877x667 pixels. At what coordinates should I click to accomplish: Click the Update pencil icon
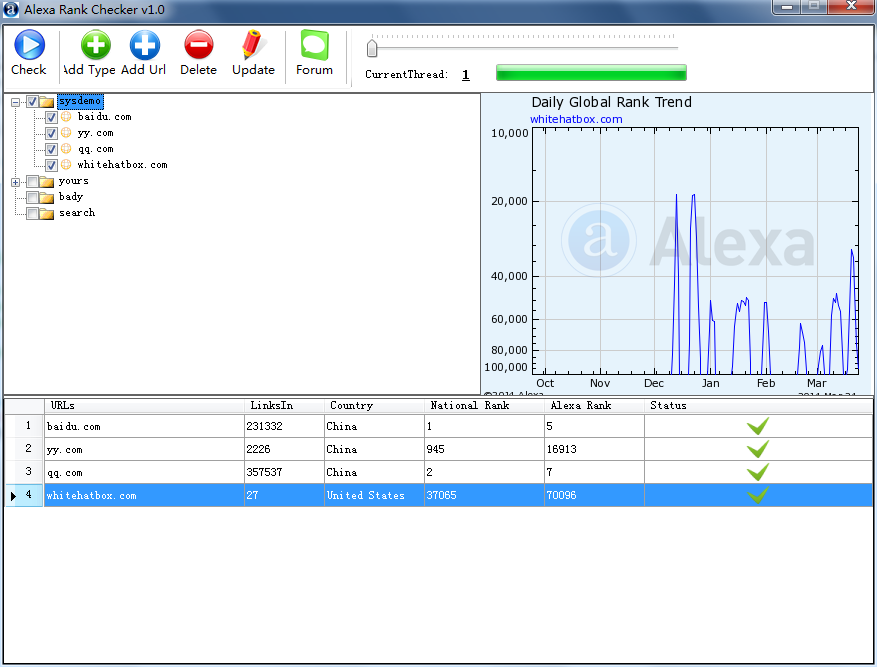(253, 45)
